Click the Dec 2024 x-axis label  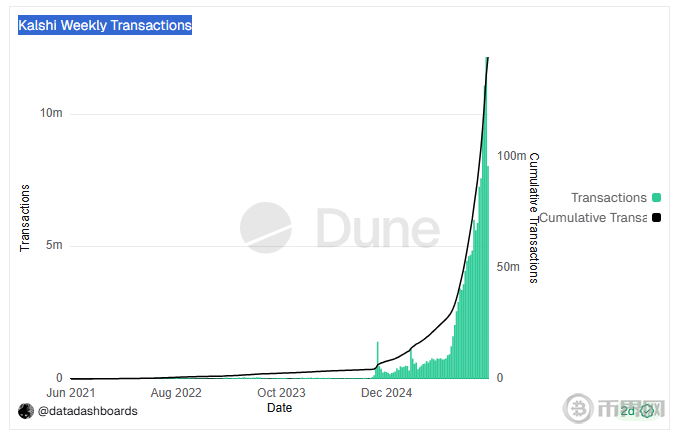[x=386, y=393]
